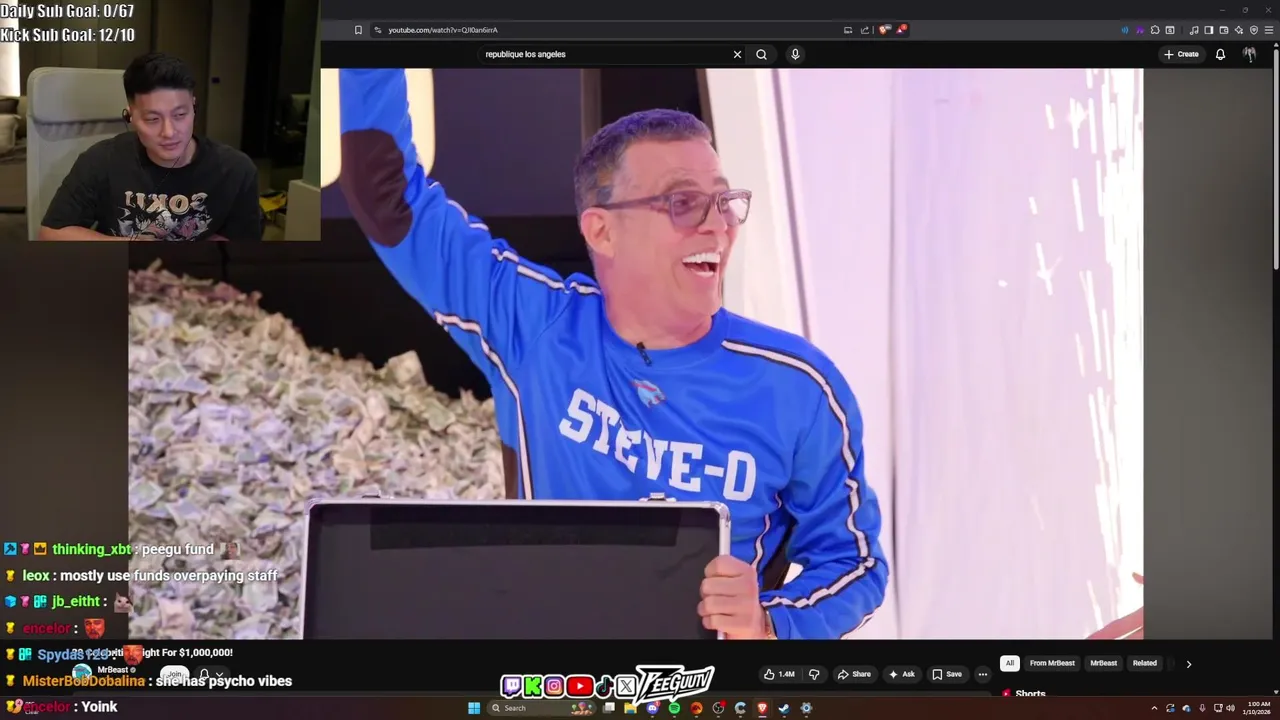1280x720 pixels.
Task: Click the VPN shield icon in toolbar
Action: pos(1254,30)
